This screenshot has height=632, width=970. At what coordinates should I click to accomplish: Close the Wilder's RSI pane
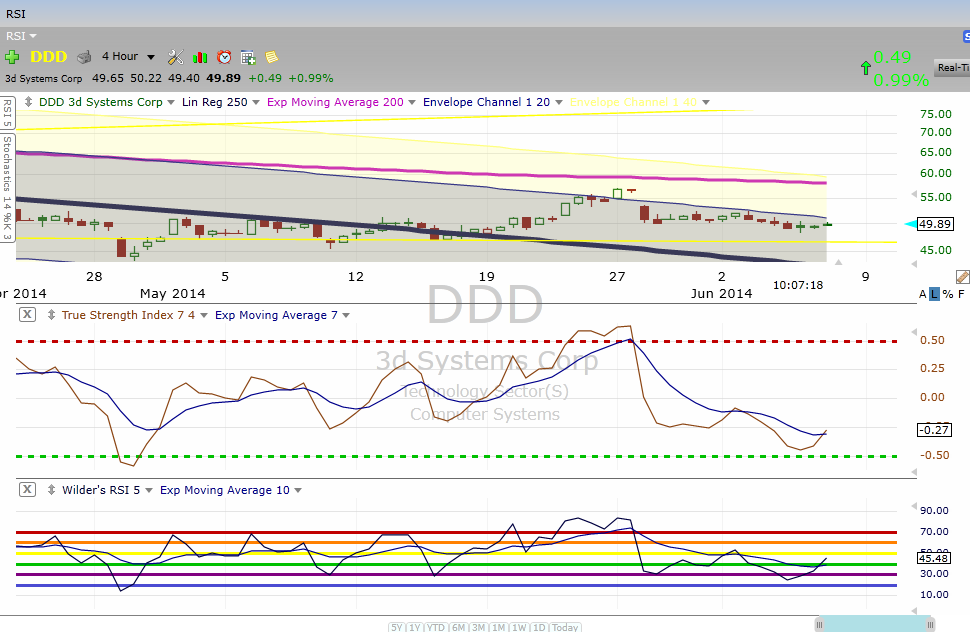27,489
